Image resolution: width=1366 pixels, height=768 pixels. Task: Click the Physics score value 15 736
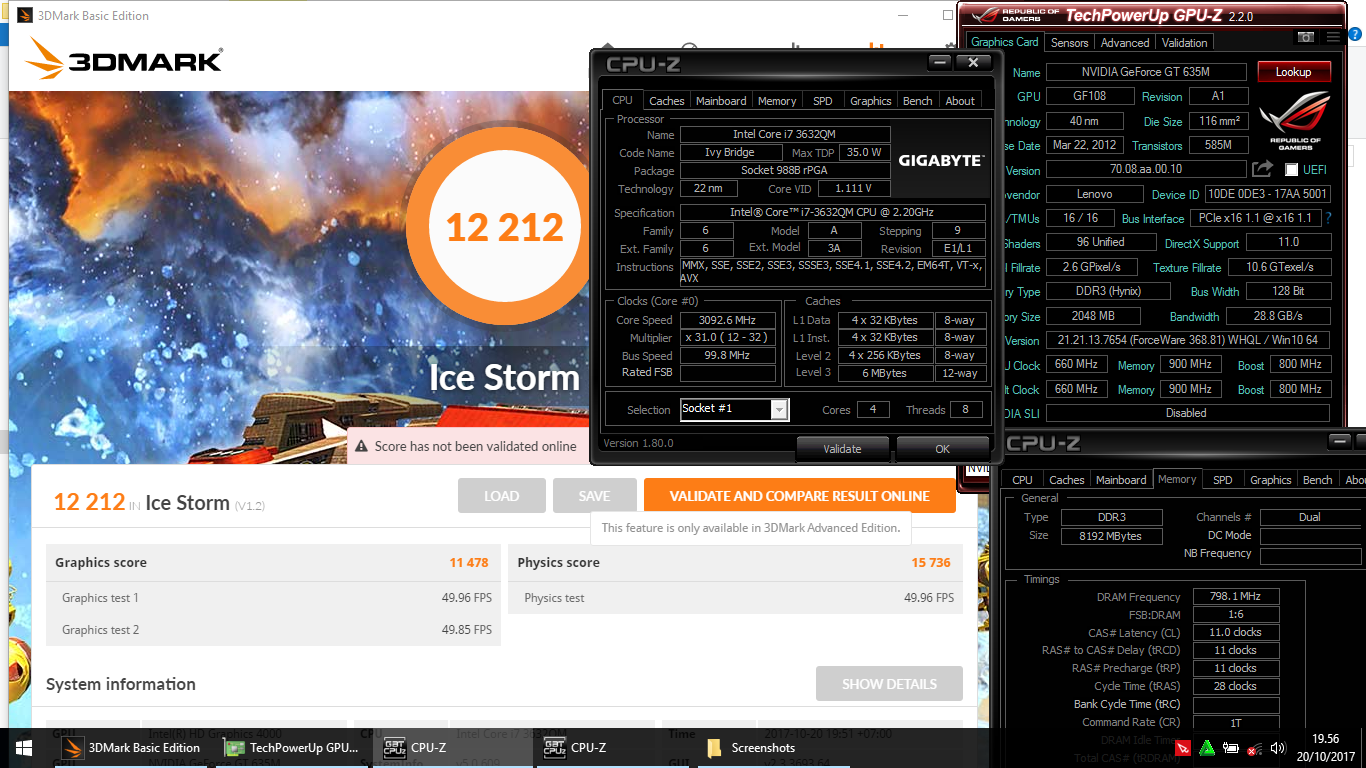click(931, 563)
